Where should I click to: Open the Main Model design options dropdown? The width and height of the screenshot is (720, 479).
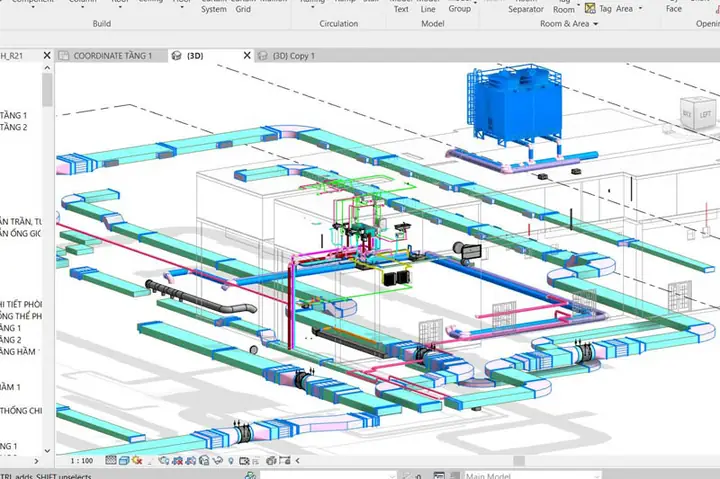point(533,475)
